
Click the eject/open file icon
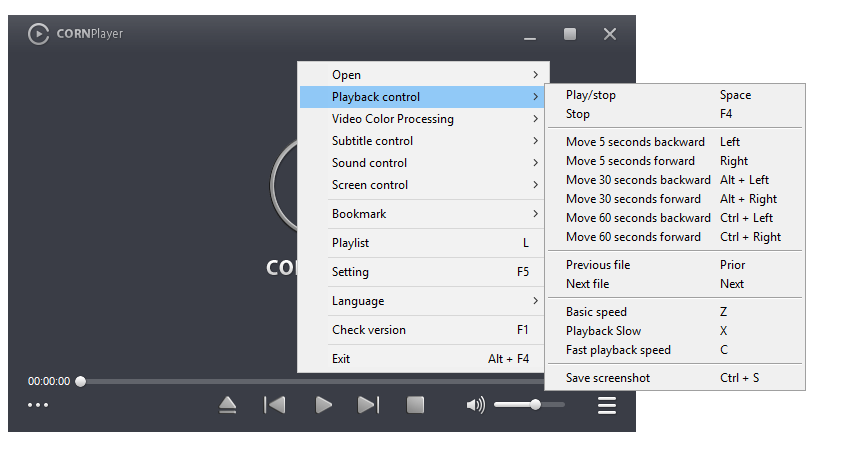[x=228, y=405]
